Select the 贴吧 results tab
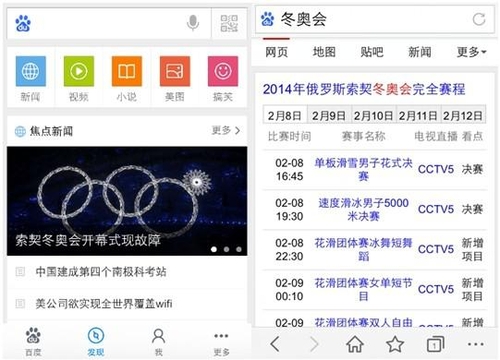The width and height of the screenshot is (500, 360). click(x=372, y=52)
